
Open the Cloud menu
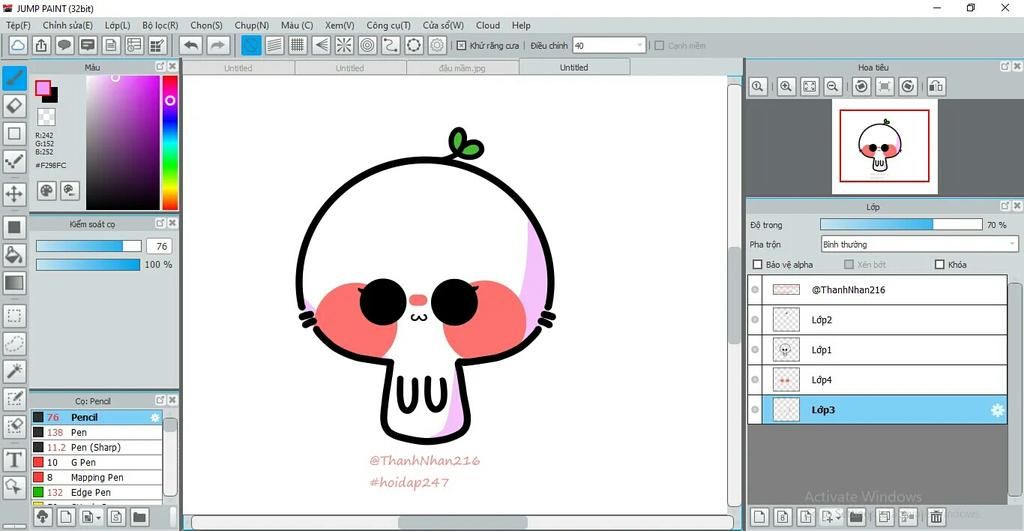point(488,25)
